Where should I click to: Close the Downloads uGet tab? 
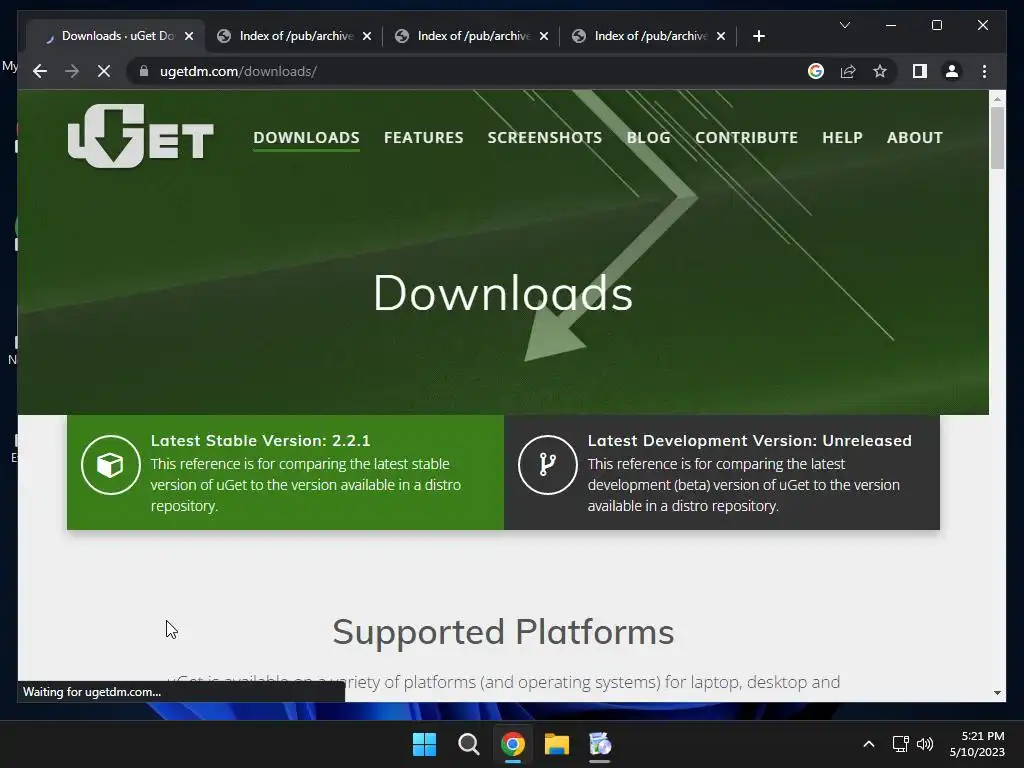pos(189,36)
